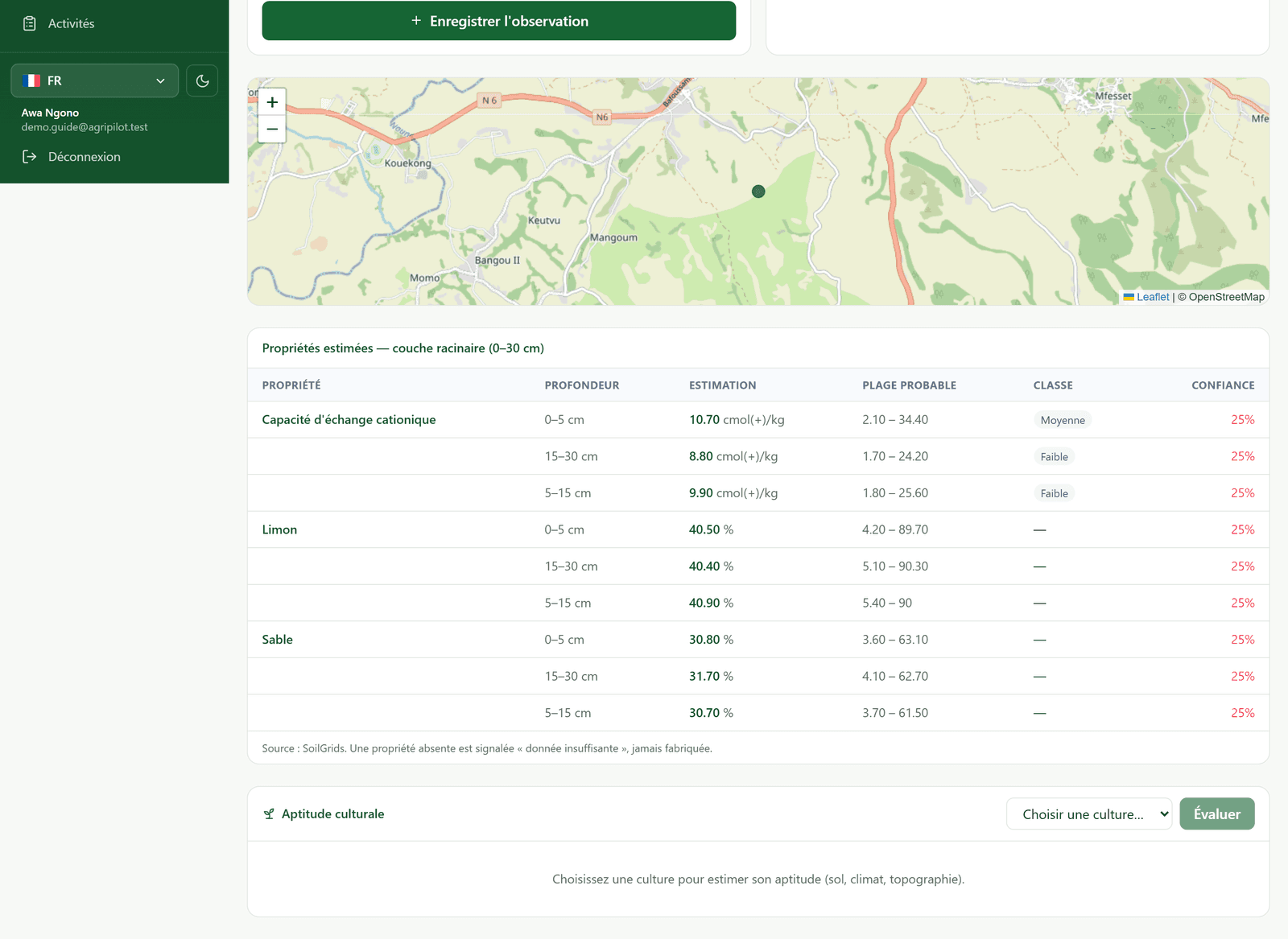Click the French flag icon
The image size is (1288, 939).
pos(31,80)
